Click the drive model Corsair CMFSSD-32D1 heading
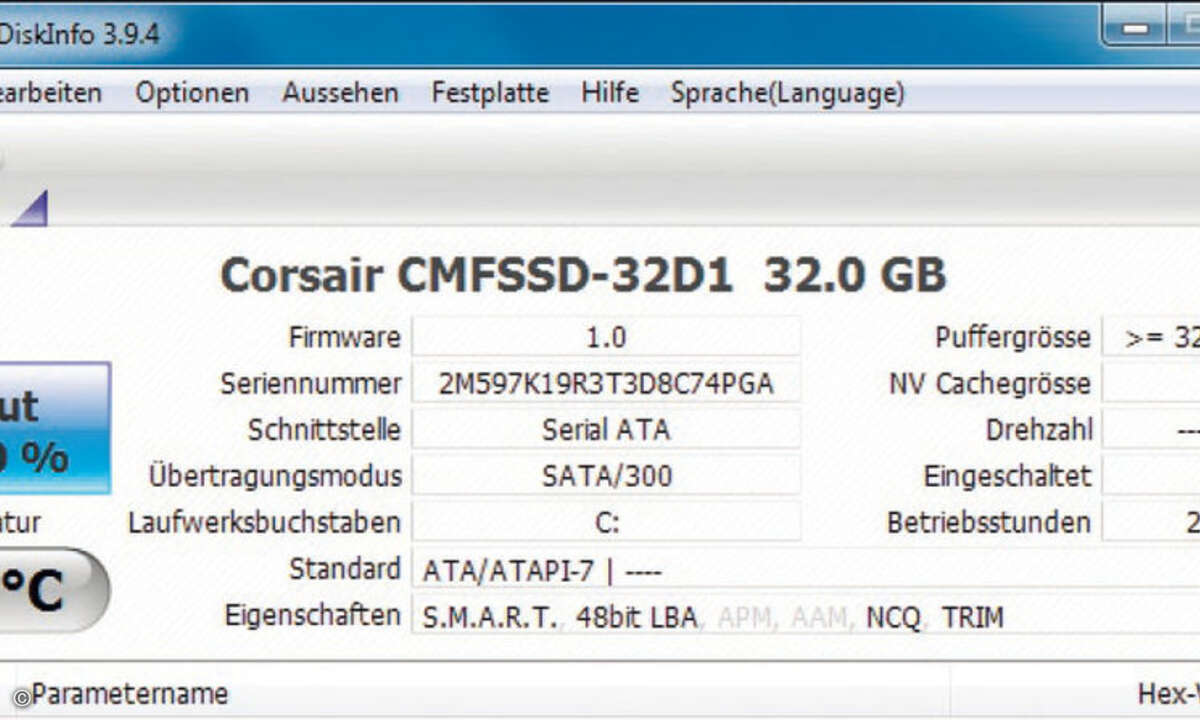 [583, 274]
